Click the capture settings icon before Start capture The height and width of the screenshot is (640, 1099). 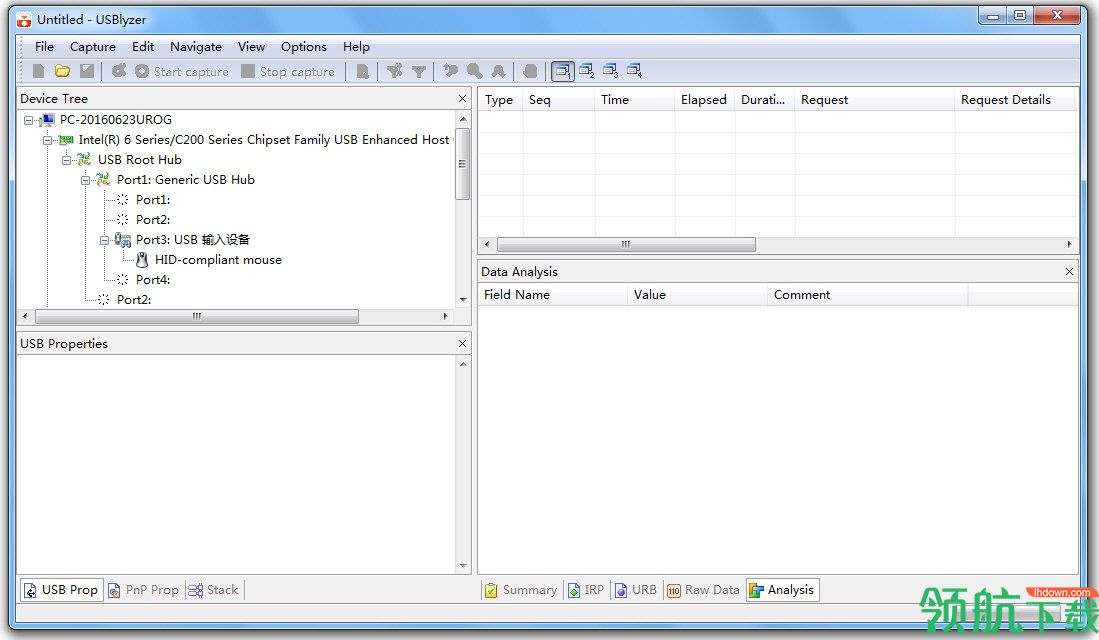click(119, 71)
